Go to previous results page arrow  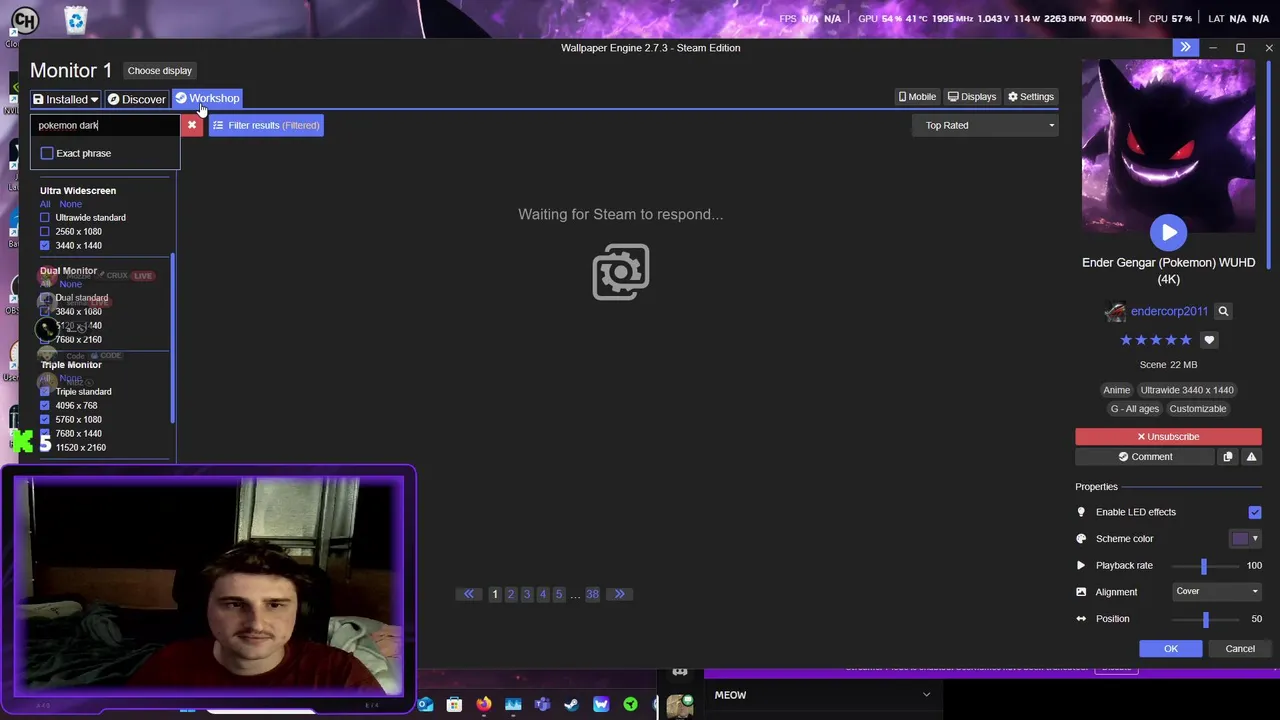tap(469, 594)
